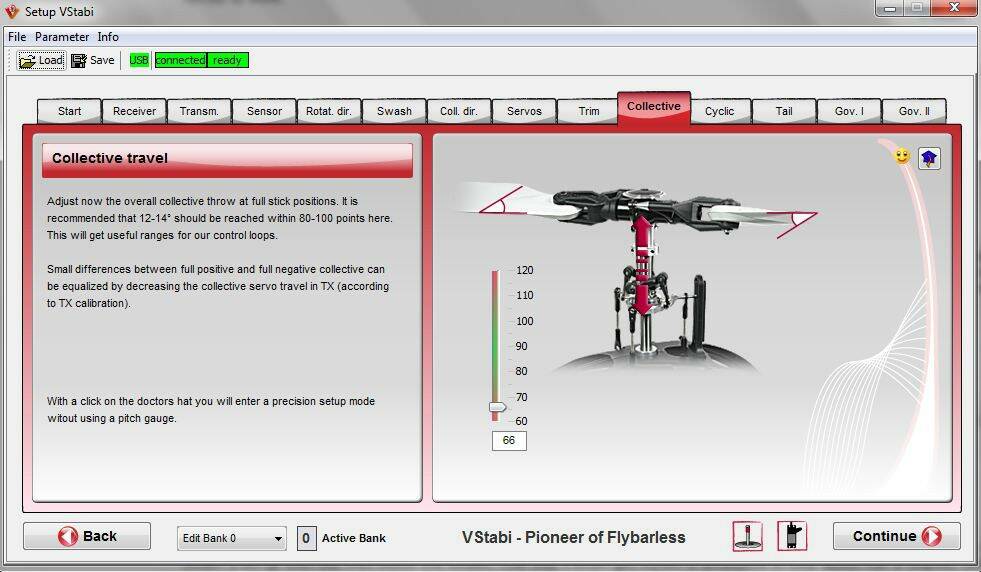Screen dimensions: 981x572
Task: Go Back to previous step
Action: (87, 536)
